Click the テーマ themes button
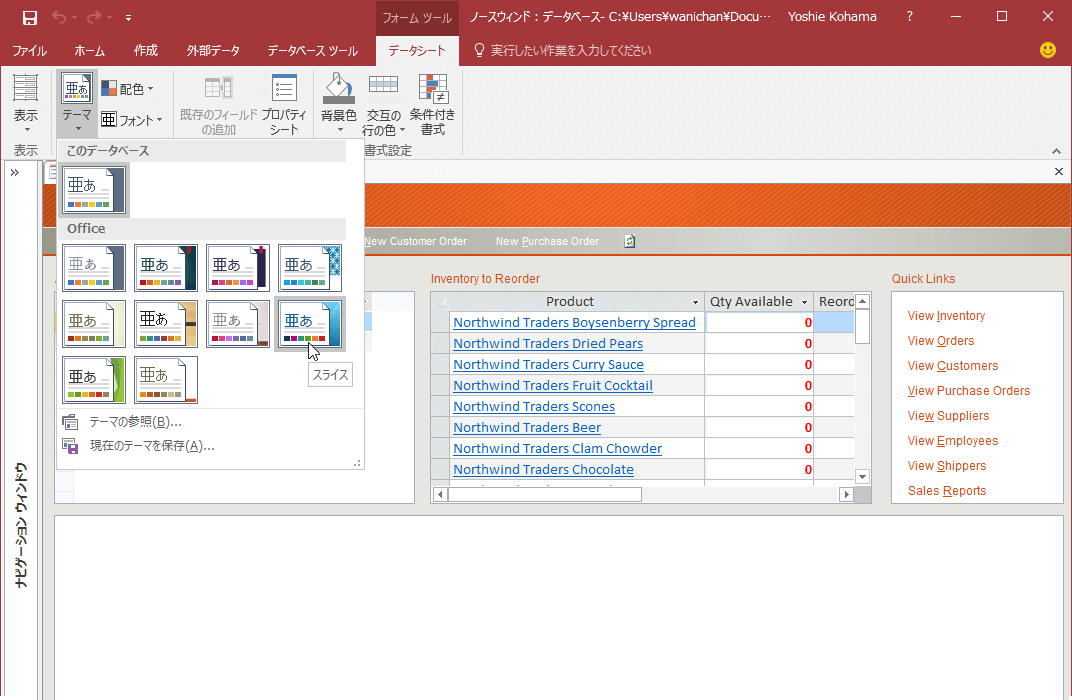 tap(77, 103)
